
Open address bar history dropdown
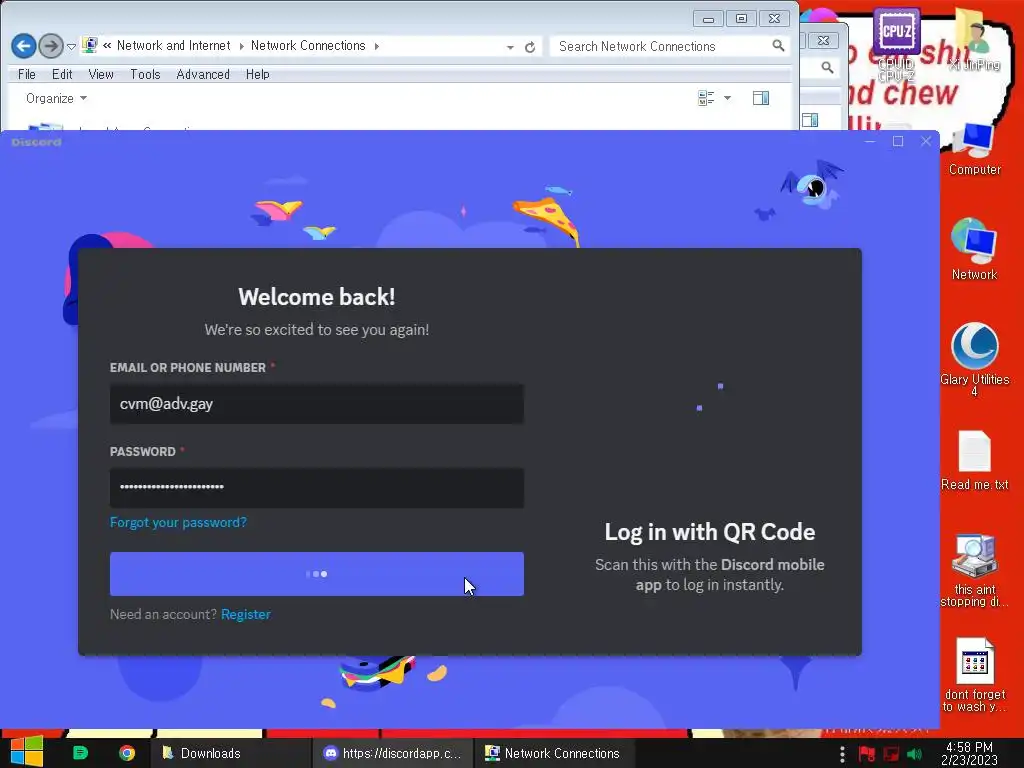coord(510,47)
